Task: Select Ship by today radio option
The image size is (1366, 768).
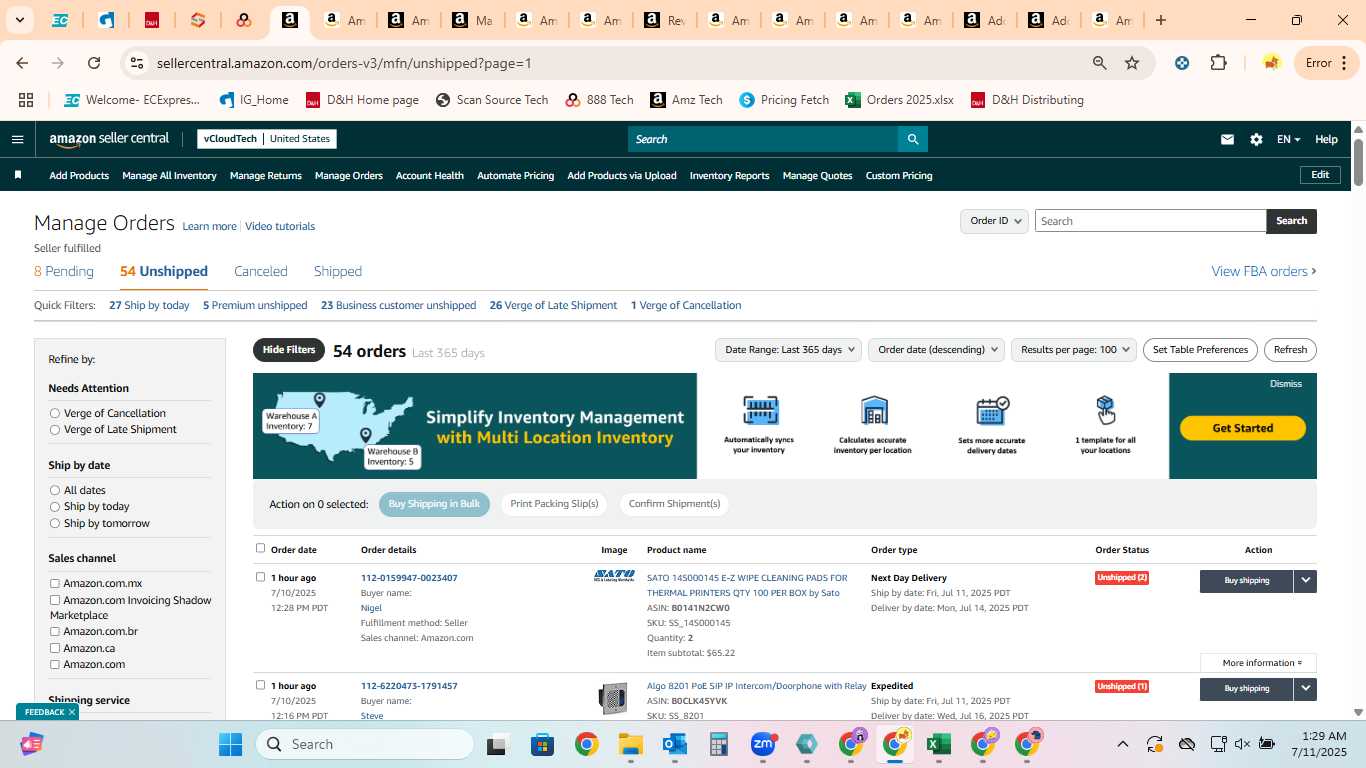Action: point(55,507)
